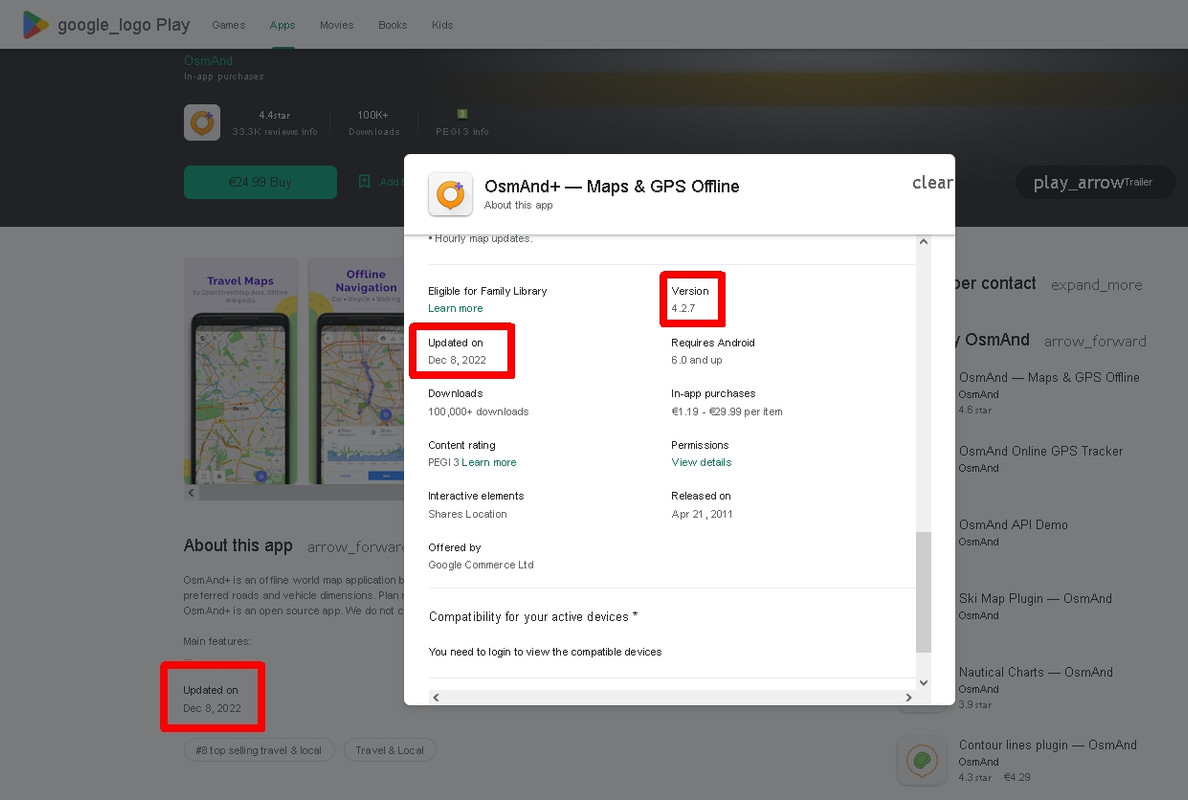Viewport: 1188px width, 800px height.
Task: Click the 33.3K reviews info
Action: (274, 131)
